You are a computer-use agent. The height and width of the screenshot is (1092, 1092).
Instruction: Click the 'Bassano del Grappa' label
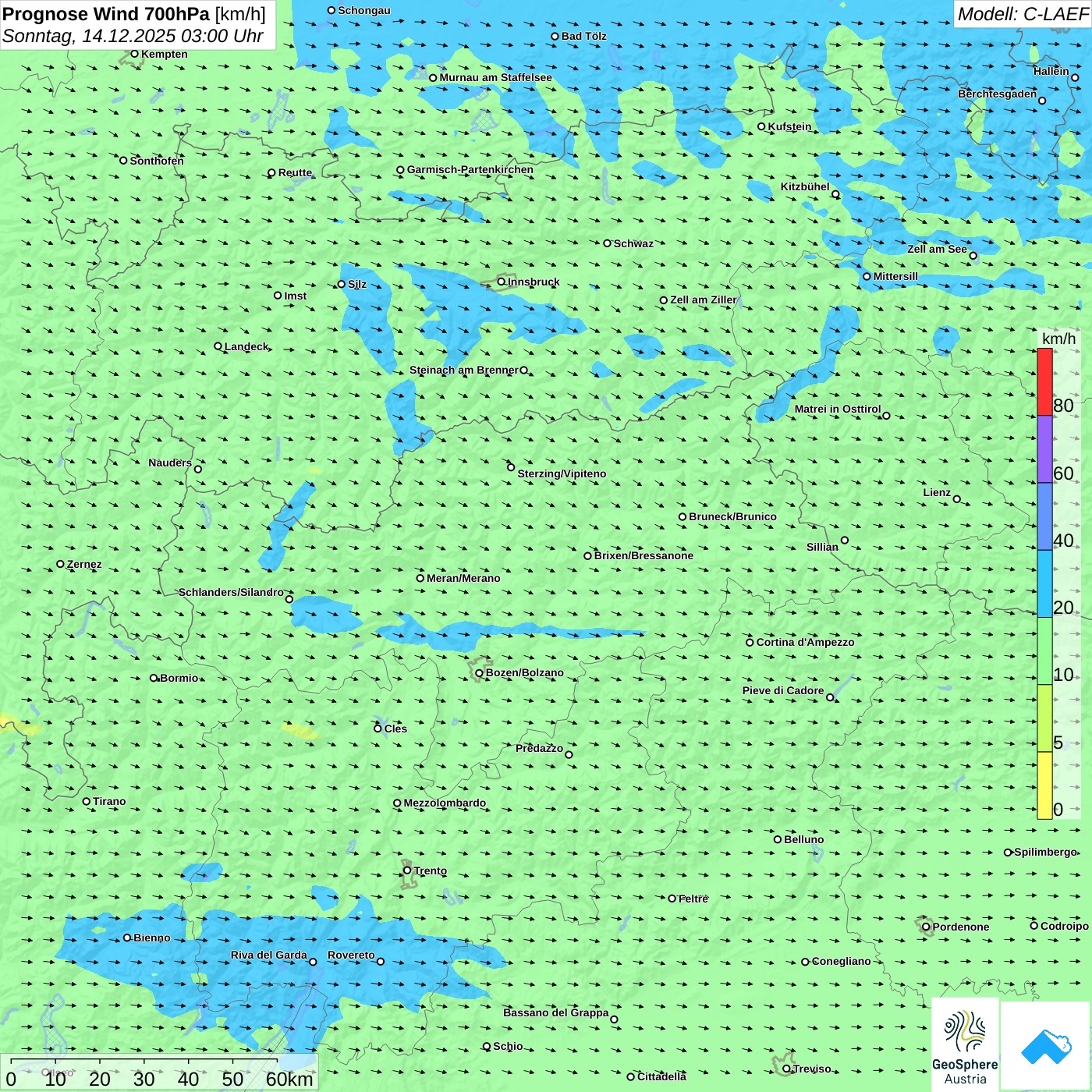click(x=556, y=1012)
